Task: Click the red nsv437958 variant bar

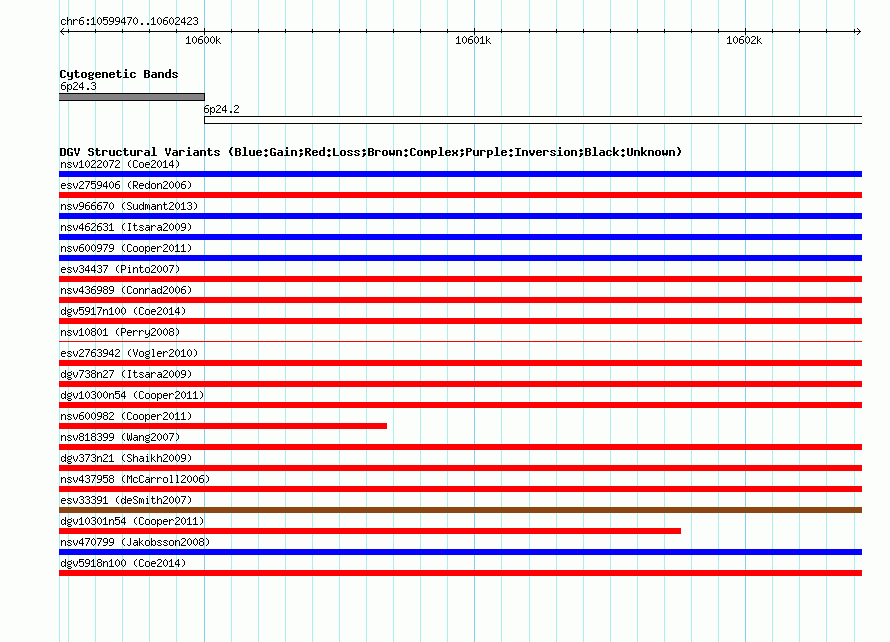Action: 460,489
